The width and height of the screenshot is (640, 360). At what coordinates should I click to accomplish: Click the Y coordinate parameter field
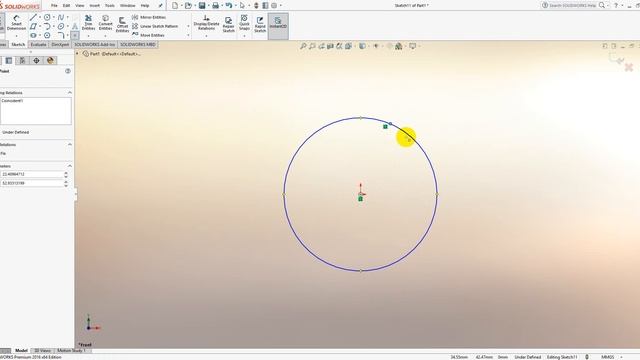coord(32,183)
